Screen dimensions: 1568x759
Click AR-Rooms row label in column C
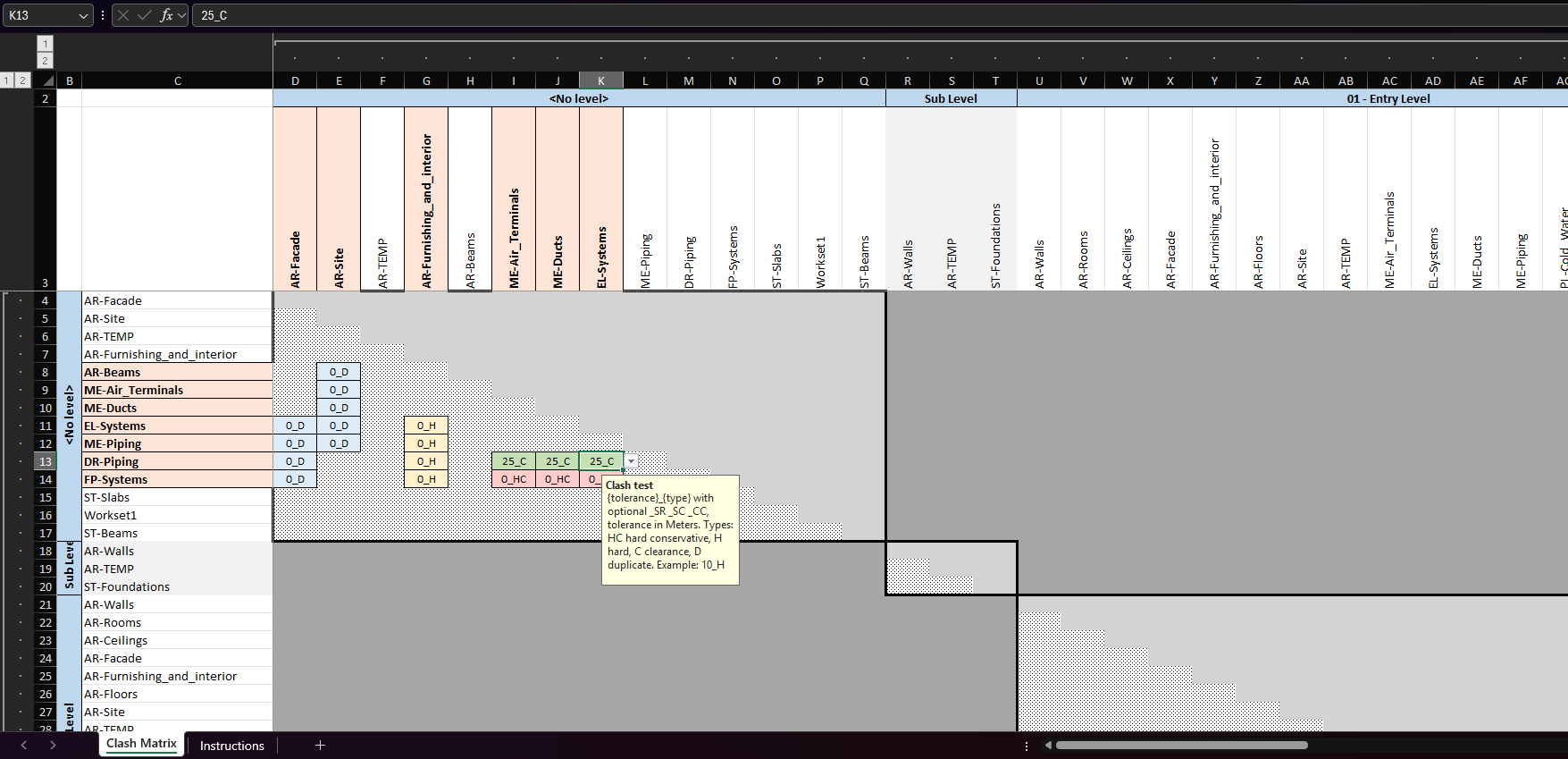click(x=177, y=622)
